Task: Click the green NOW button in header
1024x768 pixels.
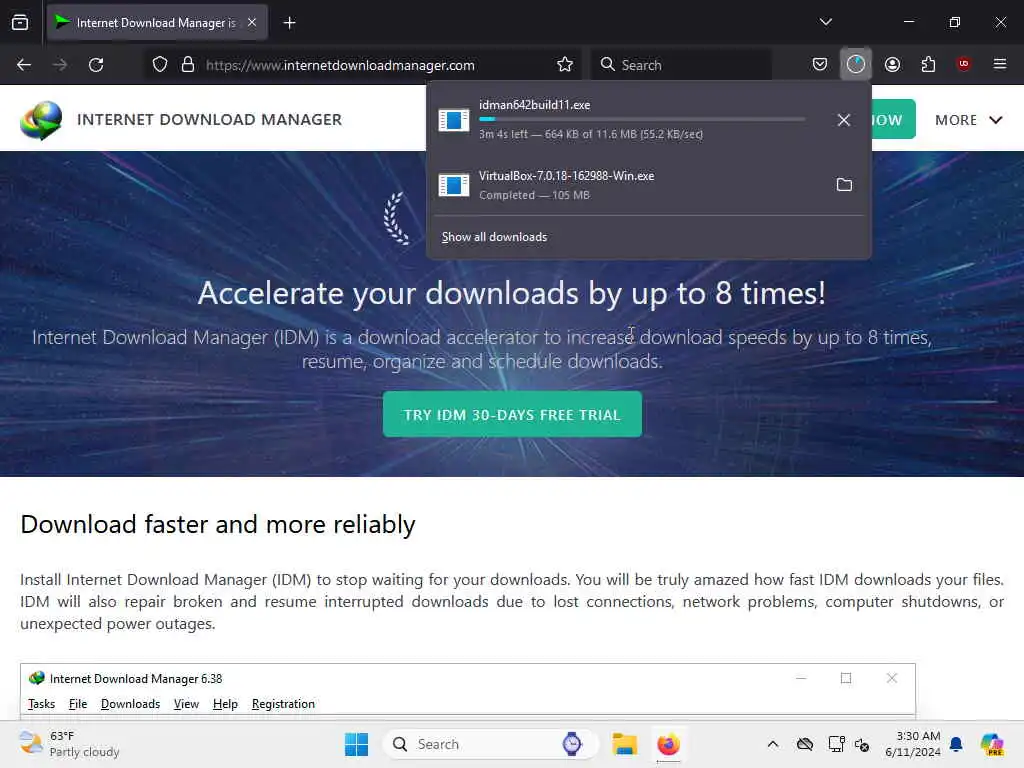Action: click(x=893, y=120)
